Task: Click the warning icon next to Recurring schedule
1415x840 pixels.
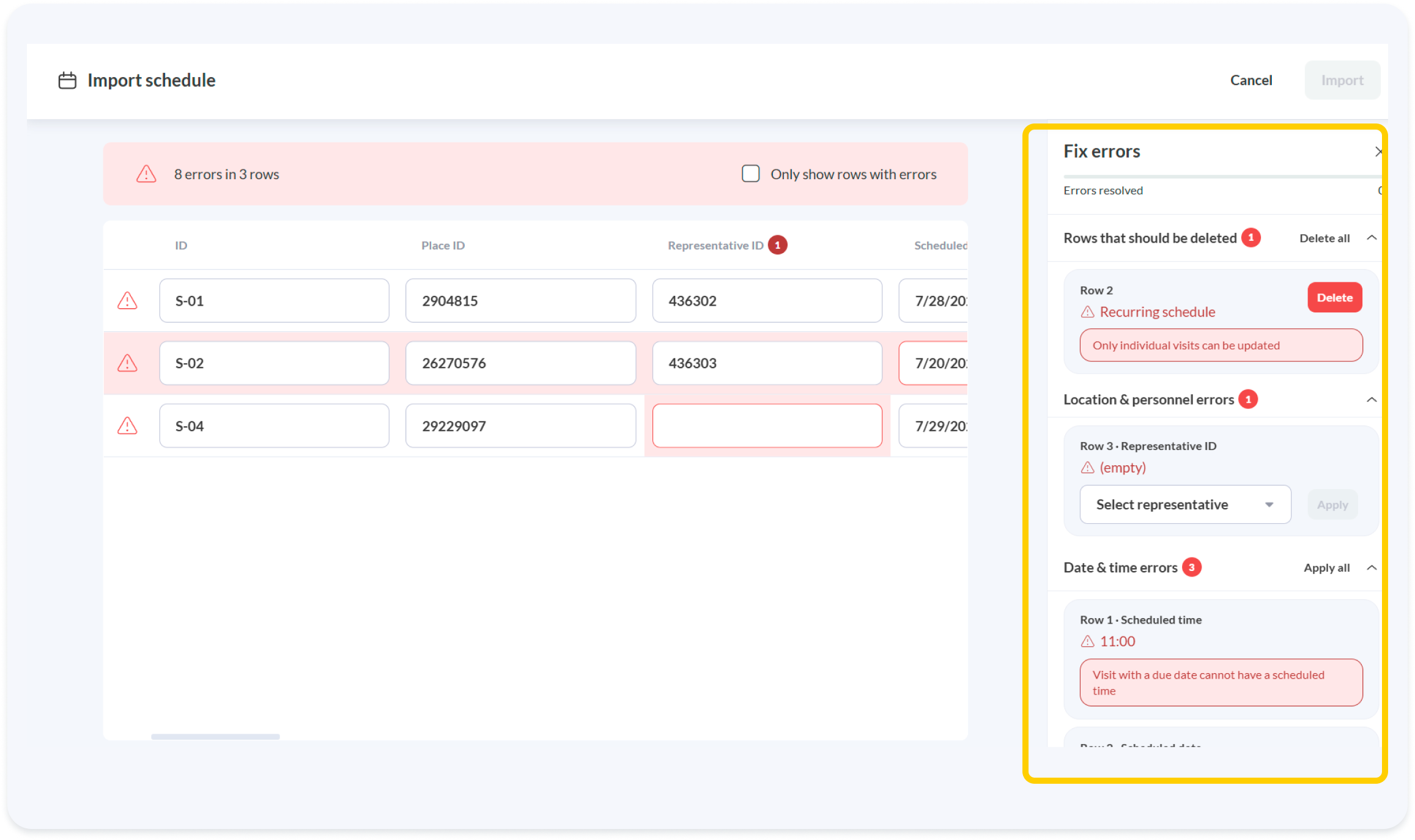Action: [x=1087, y=312]
